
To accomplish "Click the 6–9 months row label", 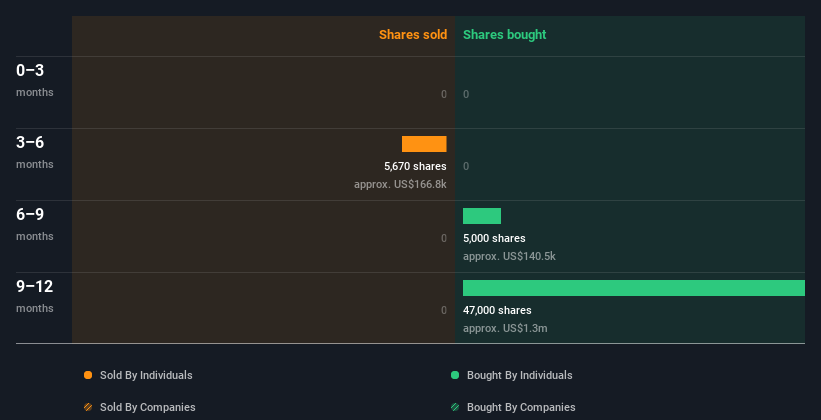I will click(x=35, y=224).
